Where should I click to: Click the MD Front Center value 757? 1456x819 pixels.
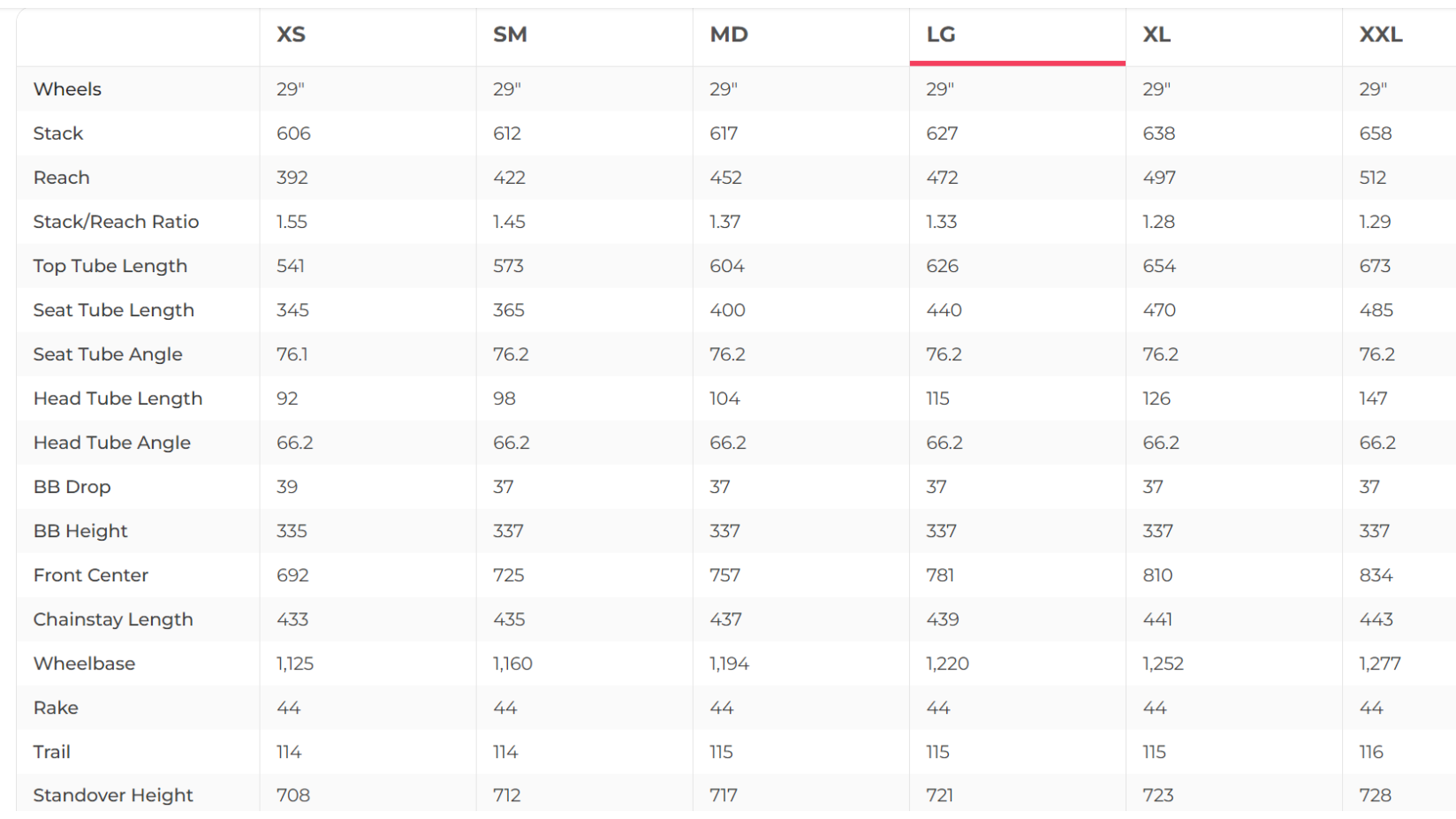point(724,575)
